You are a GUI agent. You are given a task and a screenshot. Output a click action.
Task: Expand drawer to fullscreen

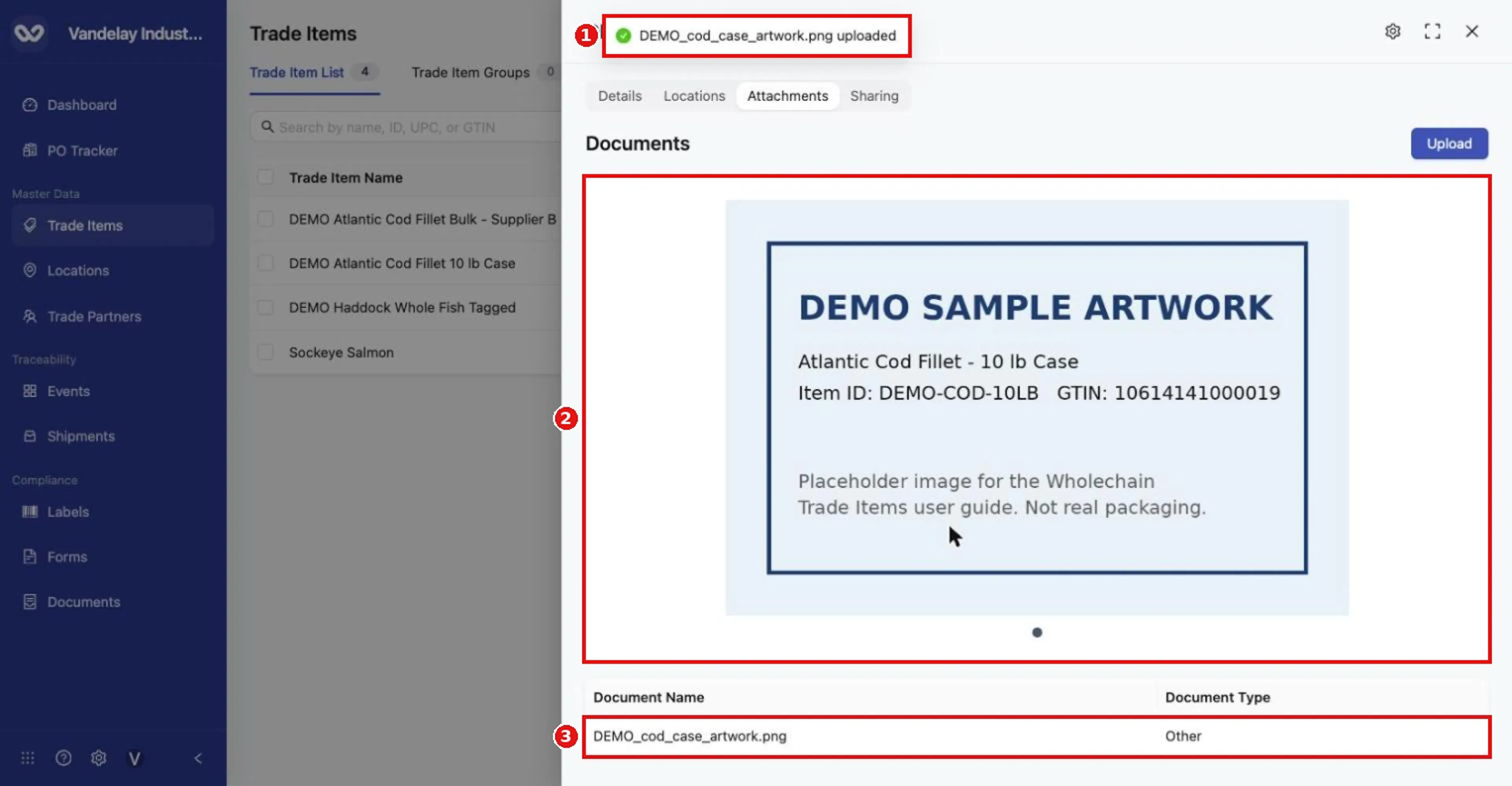click(x=1432, y=31)
